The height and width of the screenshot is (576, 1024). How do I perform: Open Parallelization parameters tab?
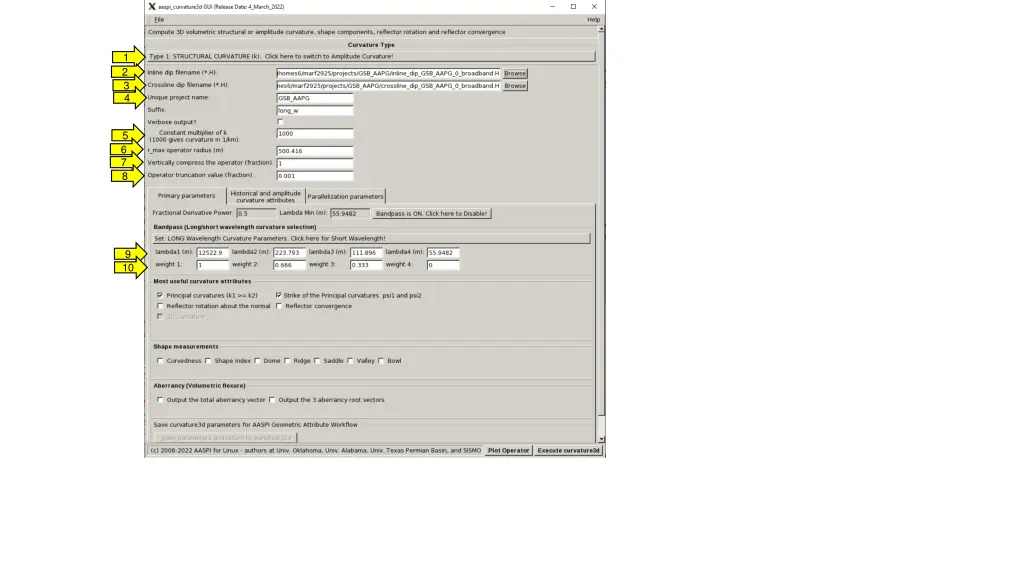click(345, 197)
